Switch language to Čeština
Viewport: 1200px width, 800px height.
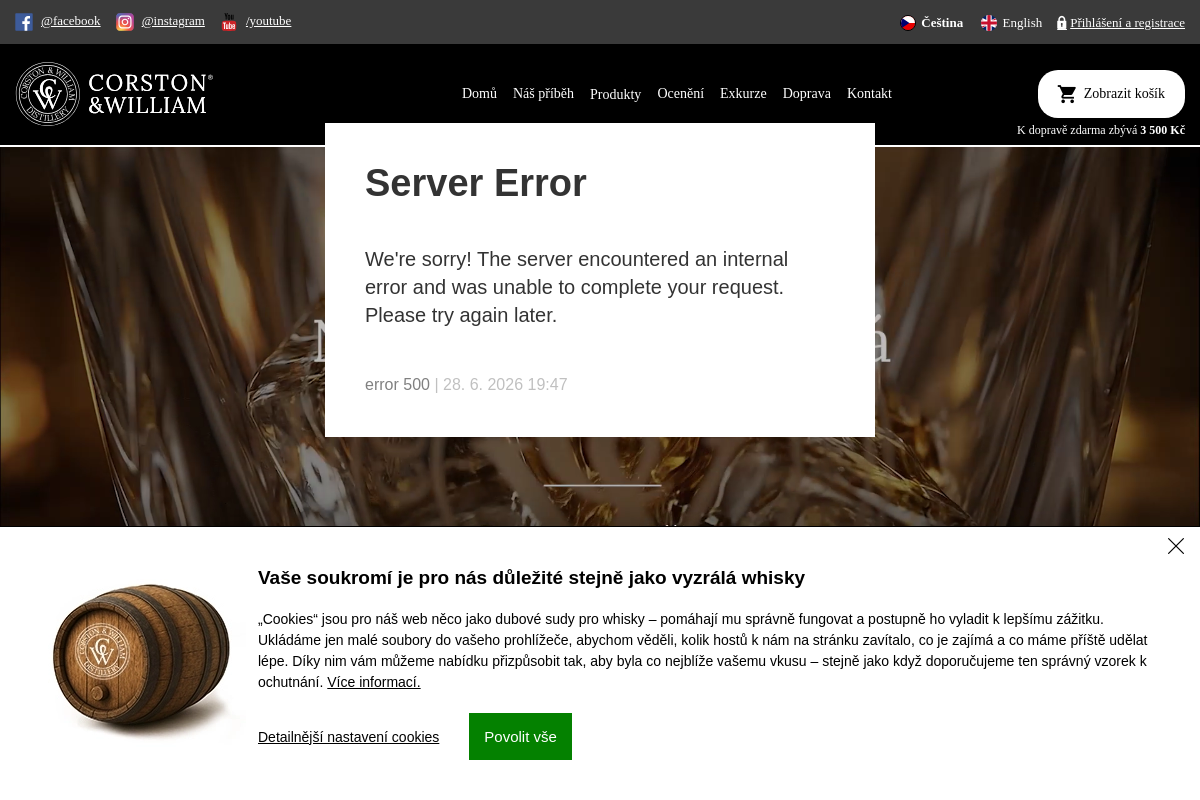pyautogui.click(x=942, y=23)
